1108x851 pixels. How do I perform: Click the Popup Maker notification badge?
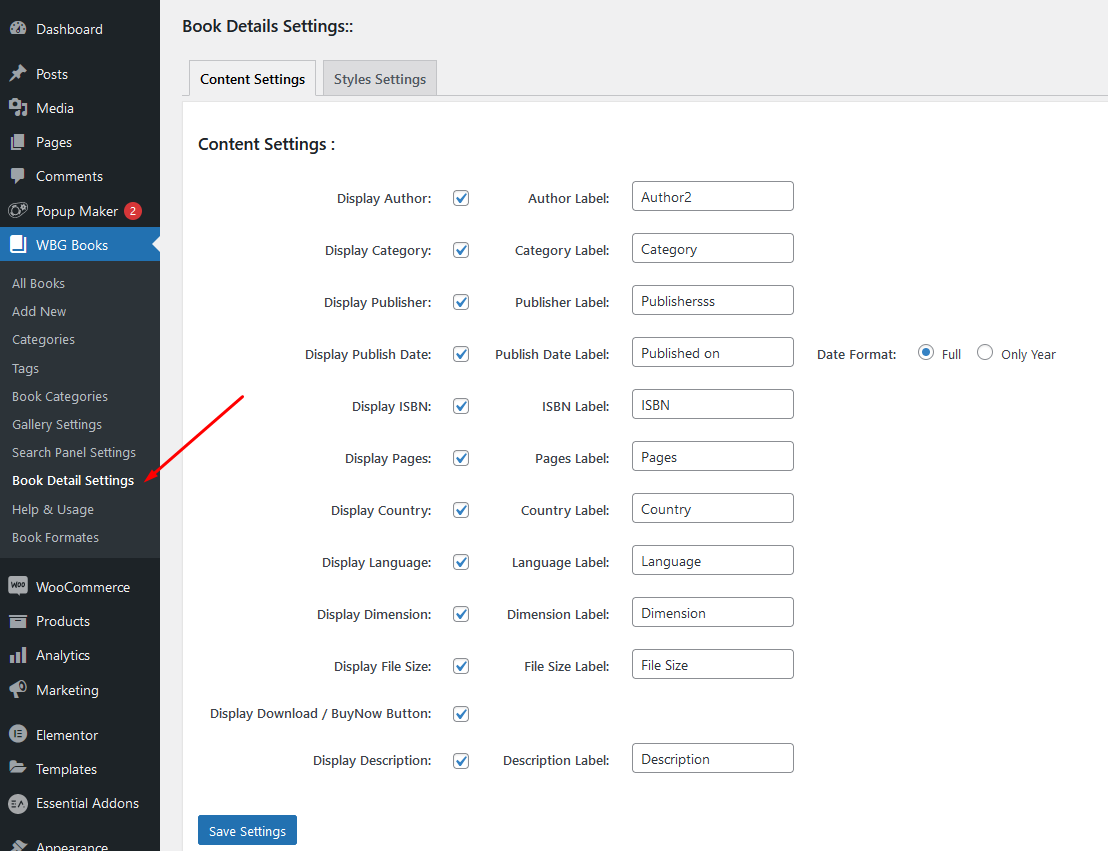[133, 211]
